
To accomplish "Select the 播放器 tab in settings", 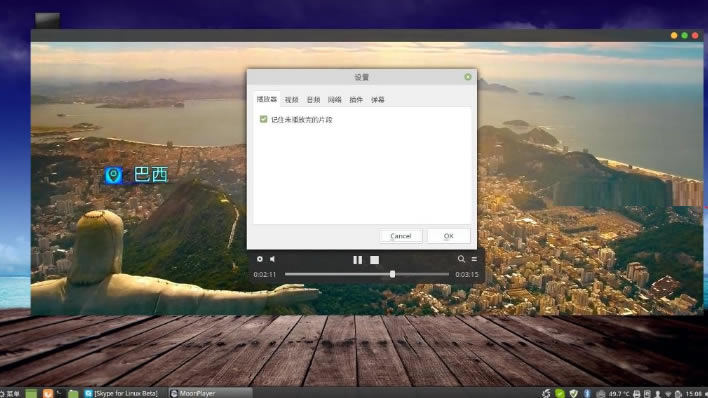I will point(266,99).
